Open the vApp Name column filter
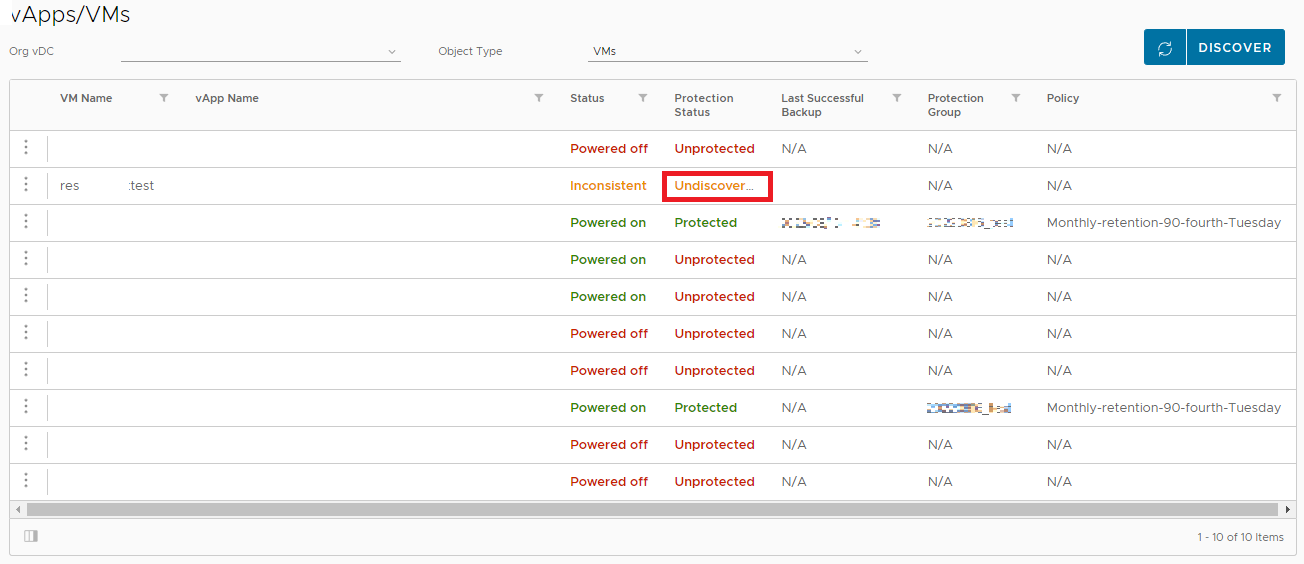Screen dimensions: 1304x564 coord(539,98)
